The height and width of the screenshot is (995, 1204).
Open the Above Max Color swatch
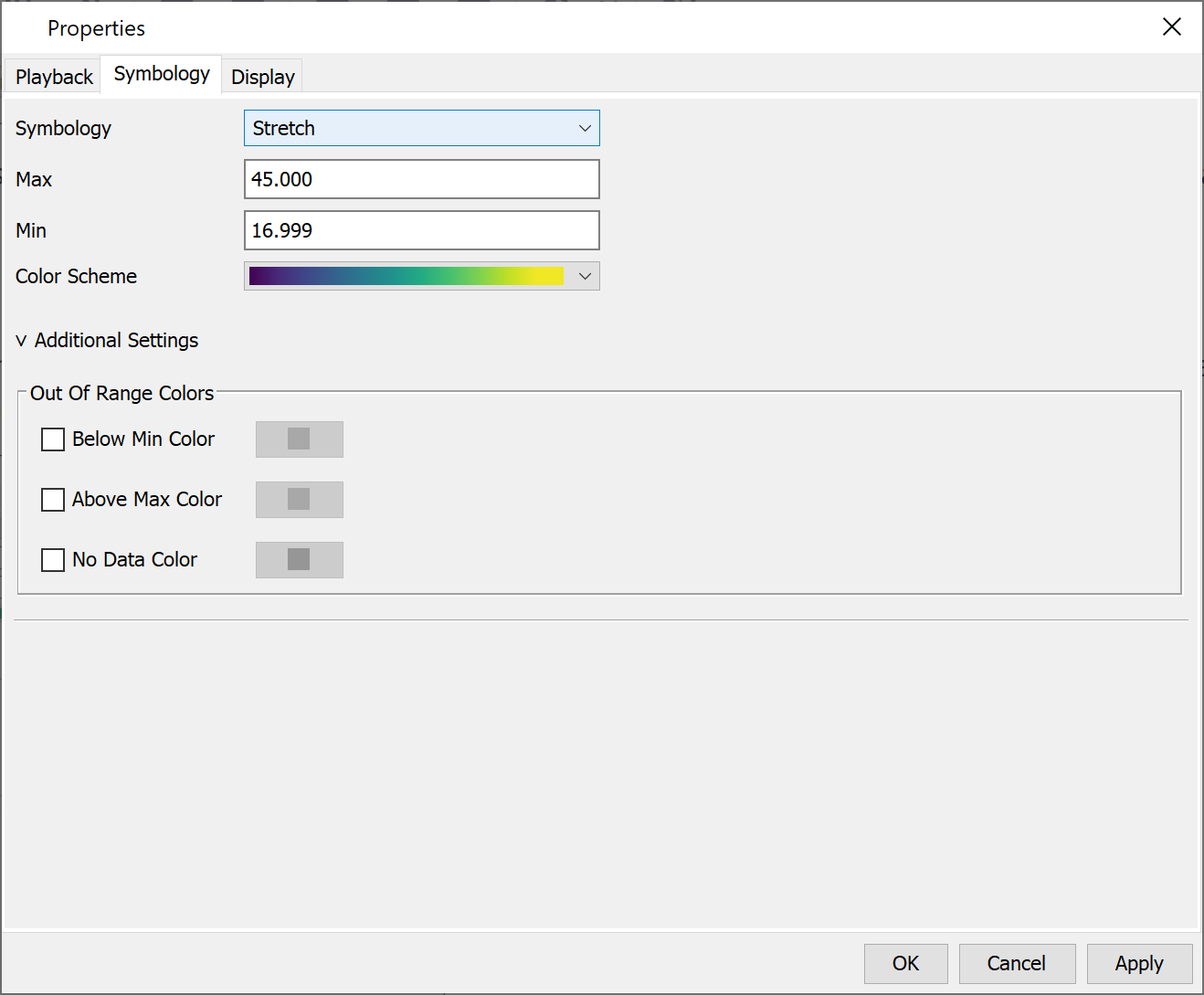pyautogui.click(x=299, y=500)
